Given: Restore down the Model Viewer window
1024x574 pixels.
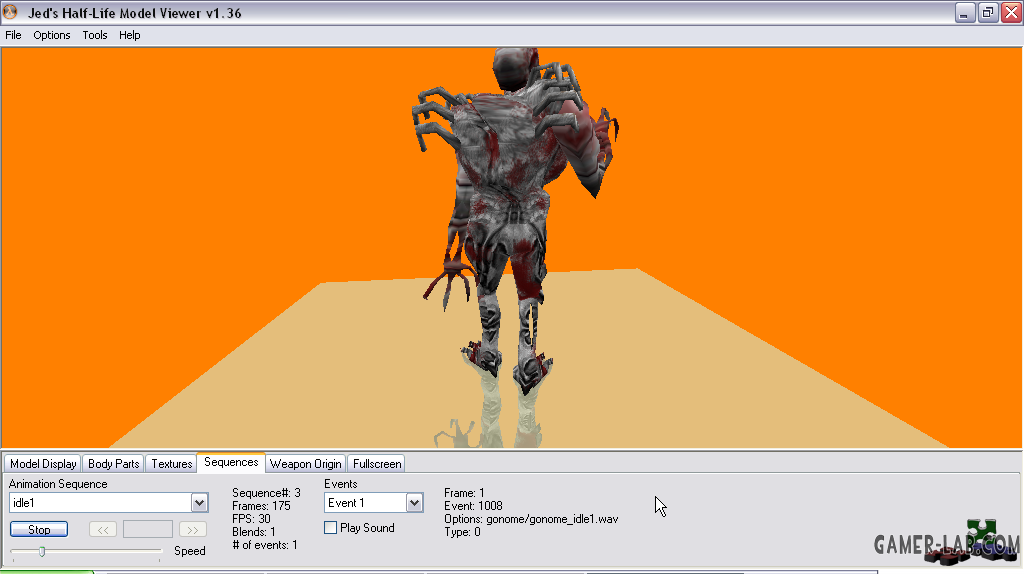Looking at the screenshot, I should coord(987,12).
